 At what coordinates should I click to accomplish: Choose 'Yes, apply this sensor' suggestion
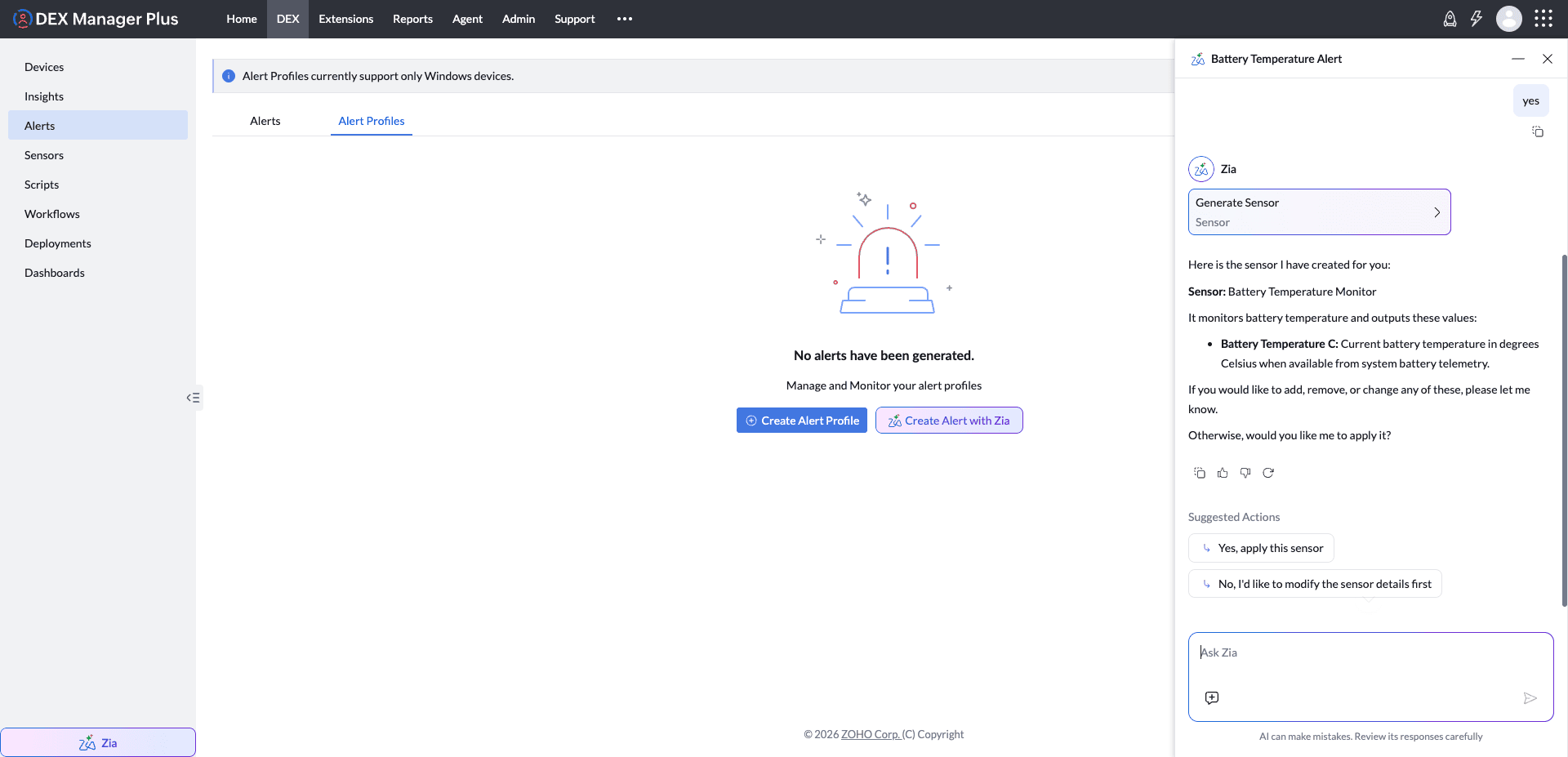pyautogui.click(x=1261, y=548)
